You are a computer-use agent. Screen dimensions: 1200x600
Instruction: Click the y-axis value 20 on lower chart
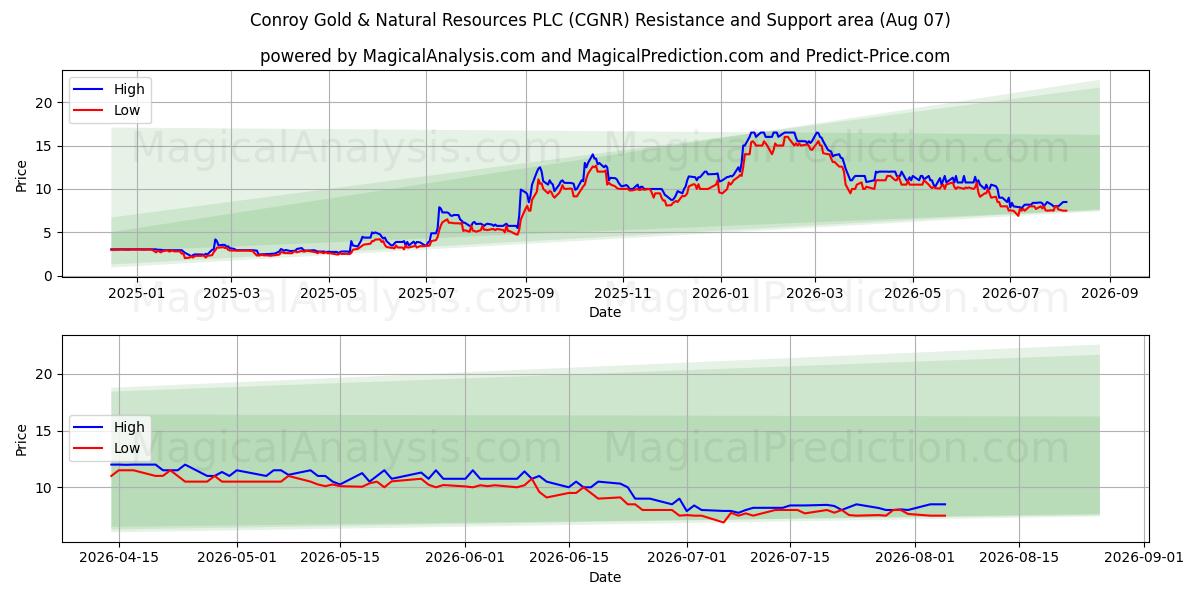tap(43, 374)
